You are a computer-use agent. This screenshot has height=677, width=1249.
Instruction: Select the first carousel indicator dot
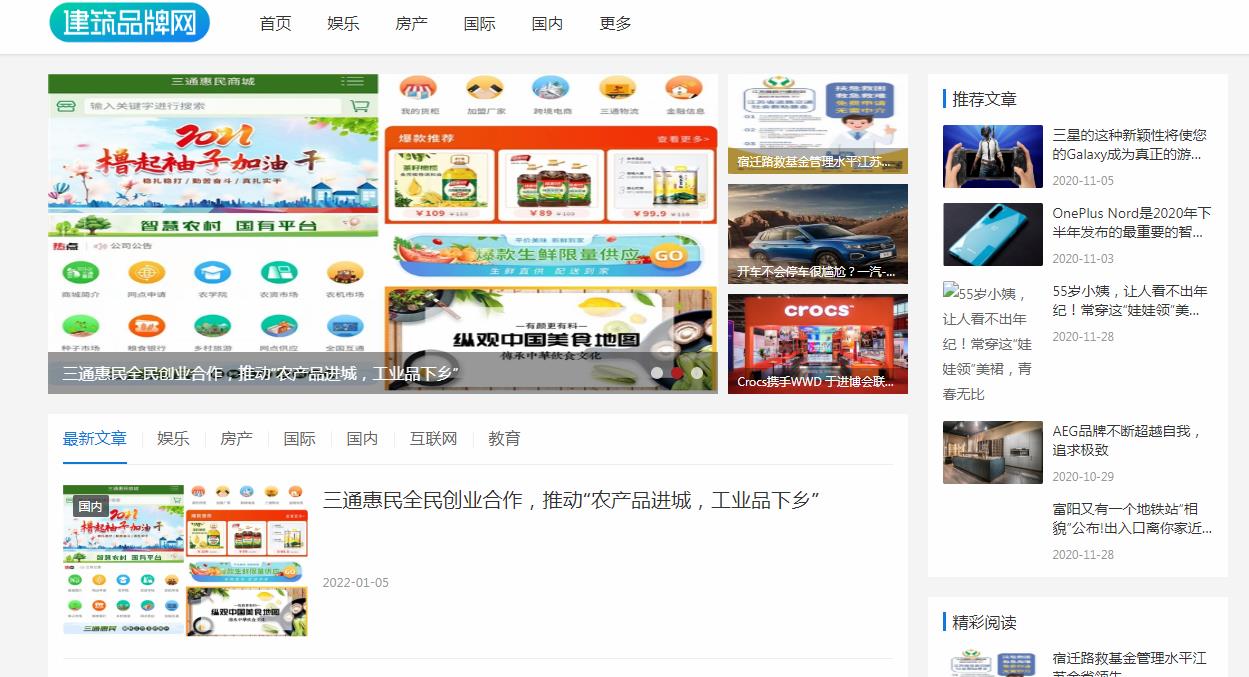point(657,372)
